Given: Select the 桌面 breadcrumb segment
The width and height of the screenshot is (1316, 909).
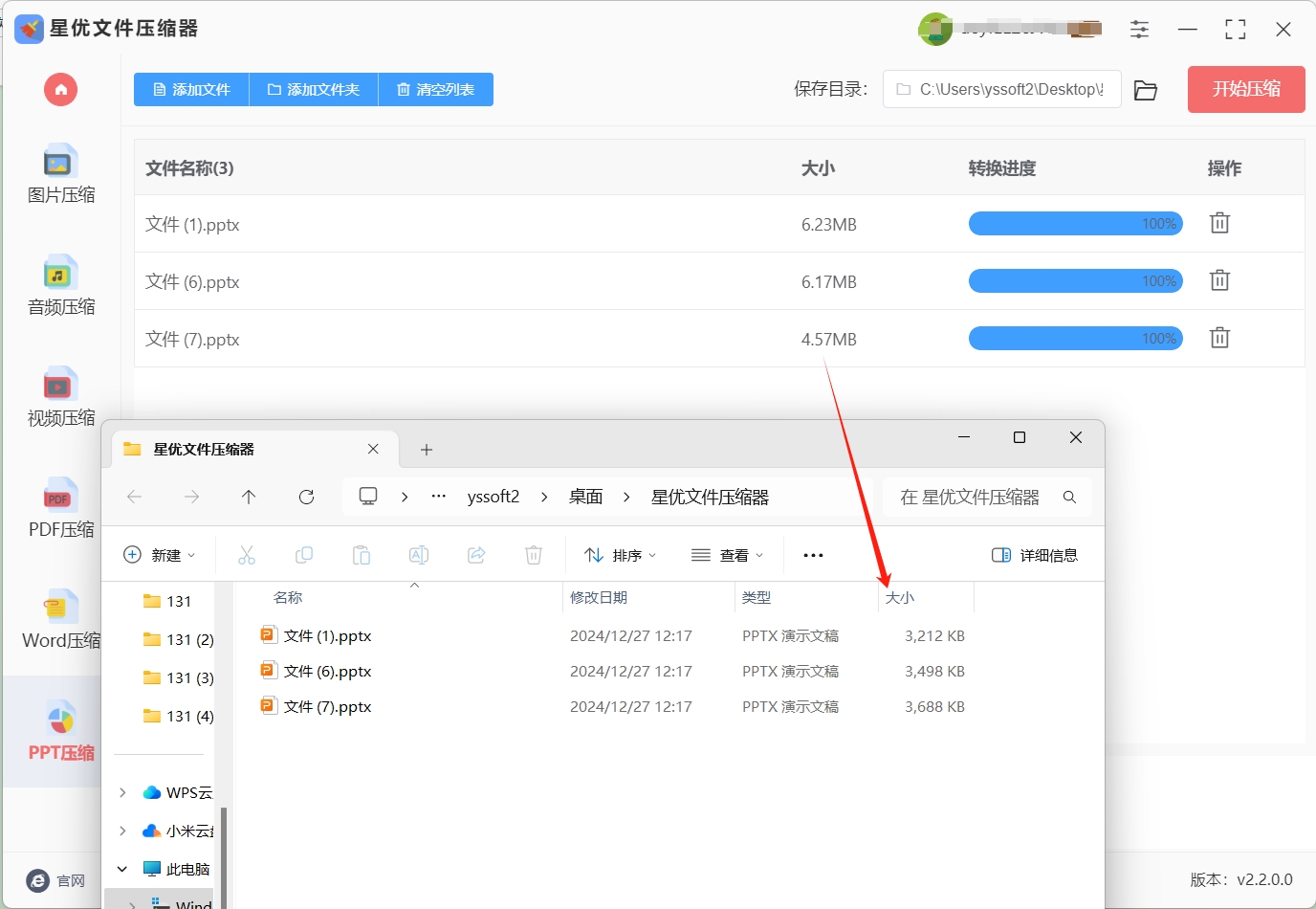Looking at the screenshot, I should click(x=585, y=497).
